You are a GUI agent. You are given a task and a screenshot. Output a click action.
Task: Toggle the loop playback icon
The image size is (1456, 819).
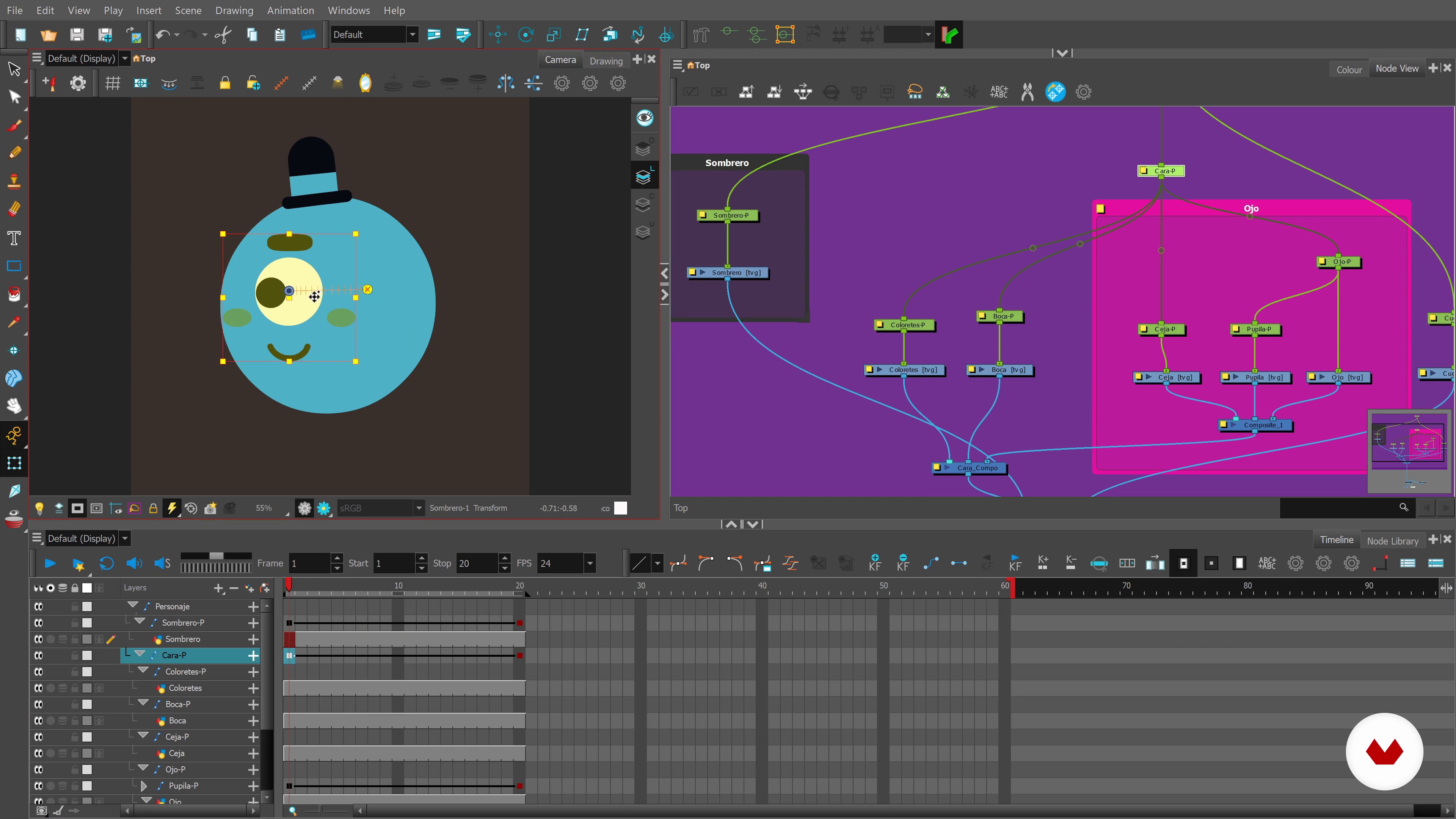coord(106,563)
